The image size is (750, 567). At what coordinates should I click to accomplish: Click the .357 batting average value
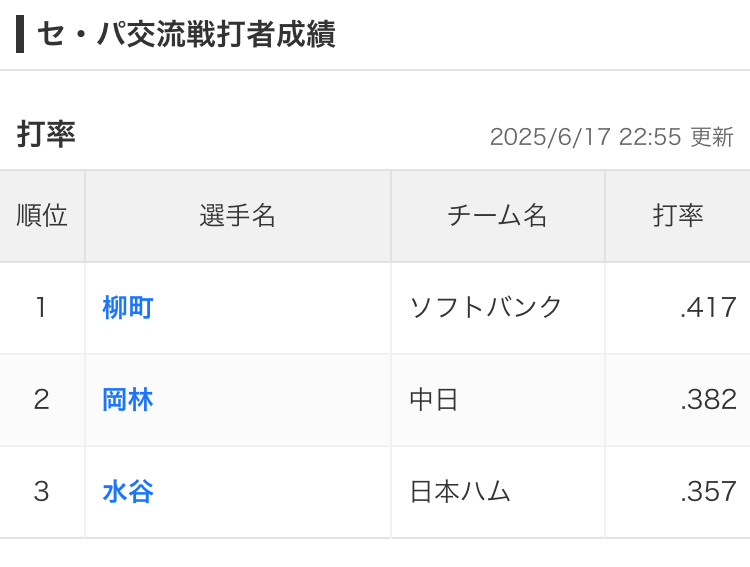(x=708, y=492)
